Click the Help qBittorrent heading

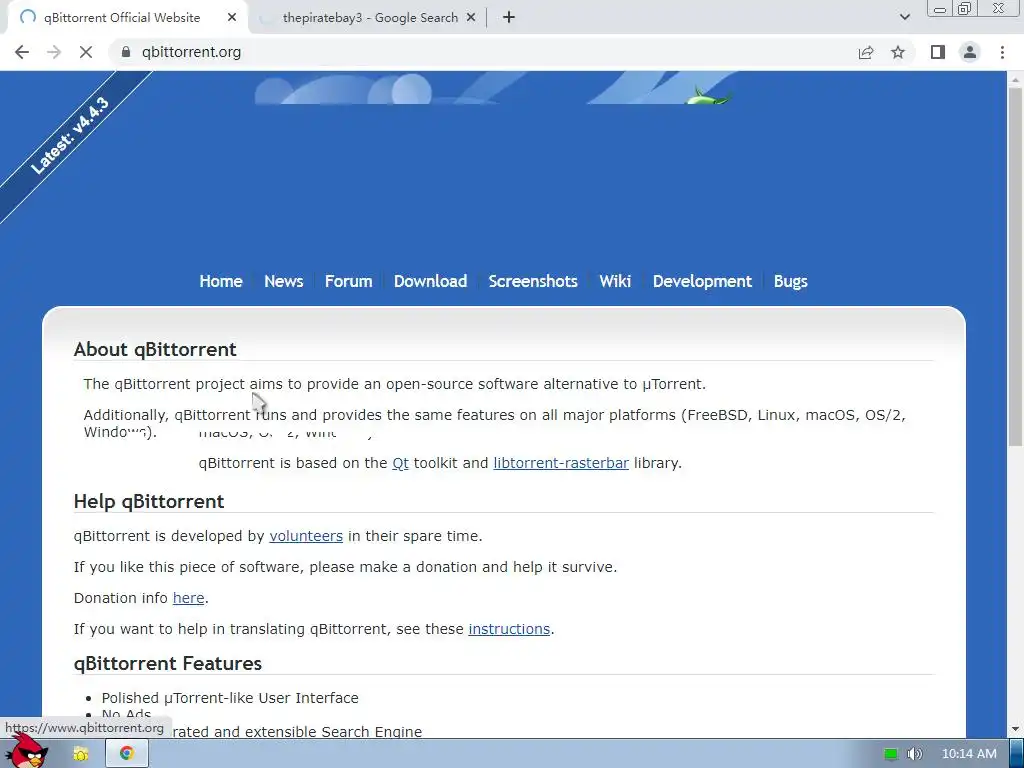tap(149, 502)
